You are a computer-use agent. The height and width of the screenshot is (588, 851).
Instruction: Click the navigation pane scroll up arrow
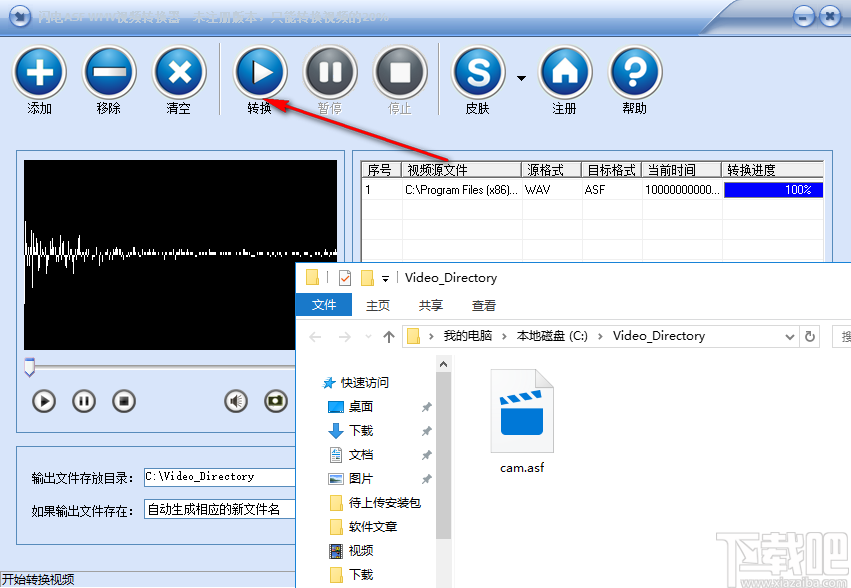(443, 364)
